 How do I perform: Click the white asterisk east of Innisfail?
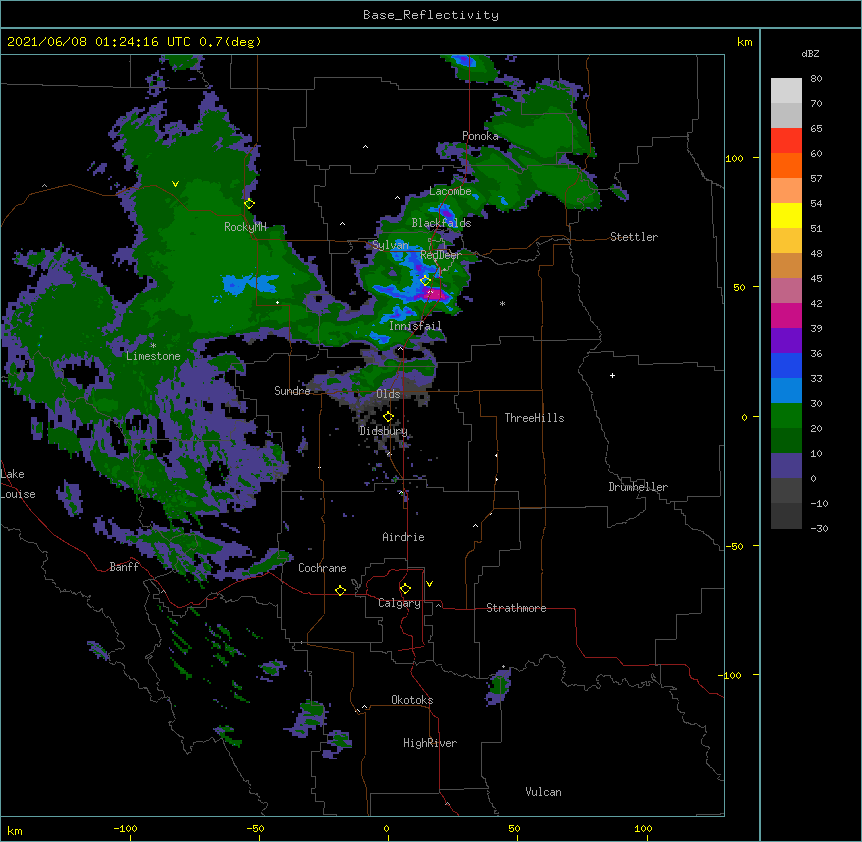tap(502, 303)
